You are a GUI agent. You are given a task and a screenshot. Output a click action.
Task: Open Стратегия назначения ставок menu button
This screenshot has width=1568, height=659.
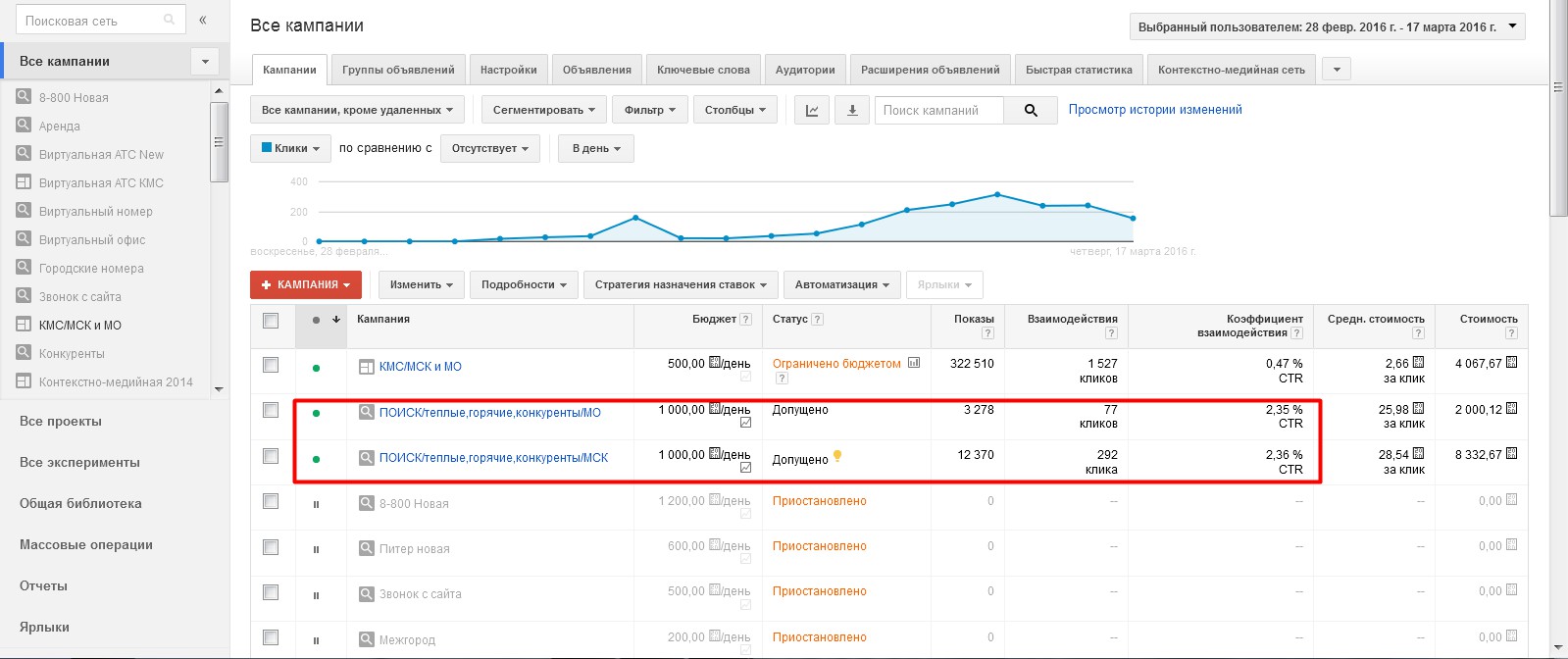[682, 284]
